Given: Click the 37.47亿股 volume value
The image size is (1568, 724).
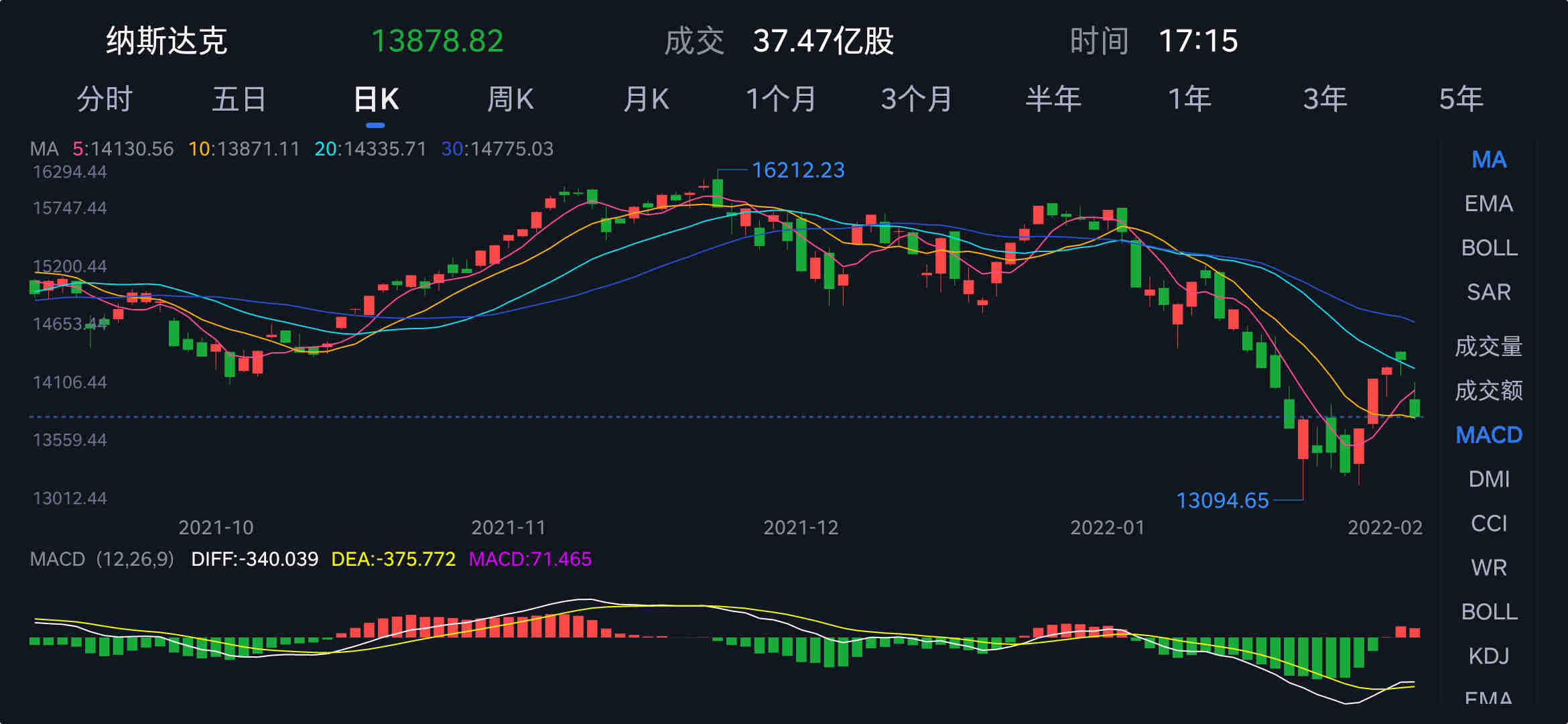Looking at the screenshot, I should pyautogui.click(x=823, y=41).
